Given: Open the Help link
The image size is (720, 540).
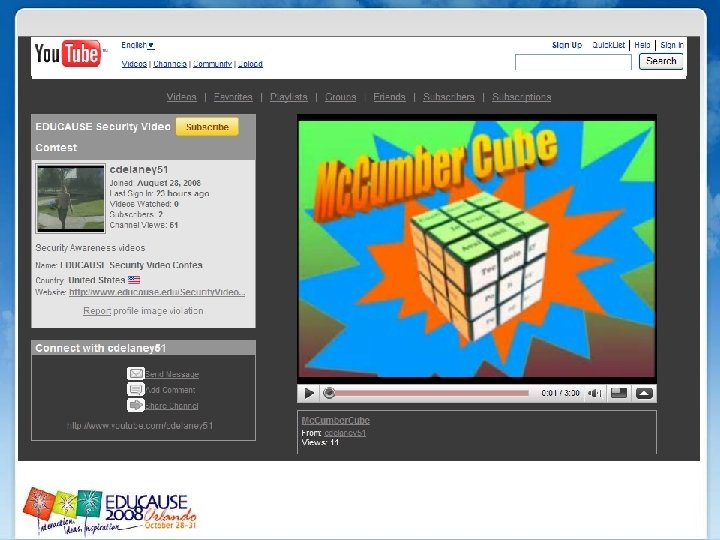Looking at the screenshot, I should (642, 45).
